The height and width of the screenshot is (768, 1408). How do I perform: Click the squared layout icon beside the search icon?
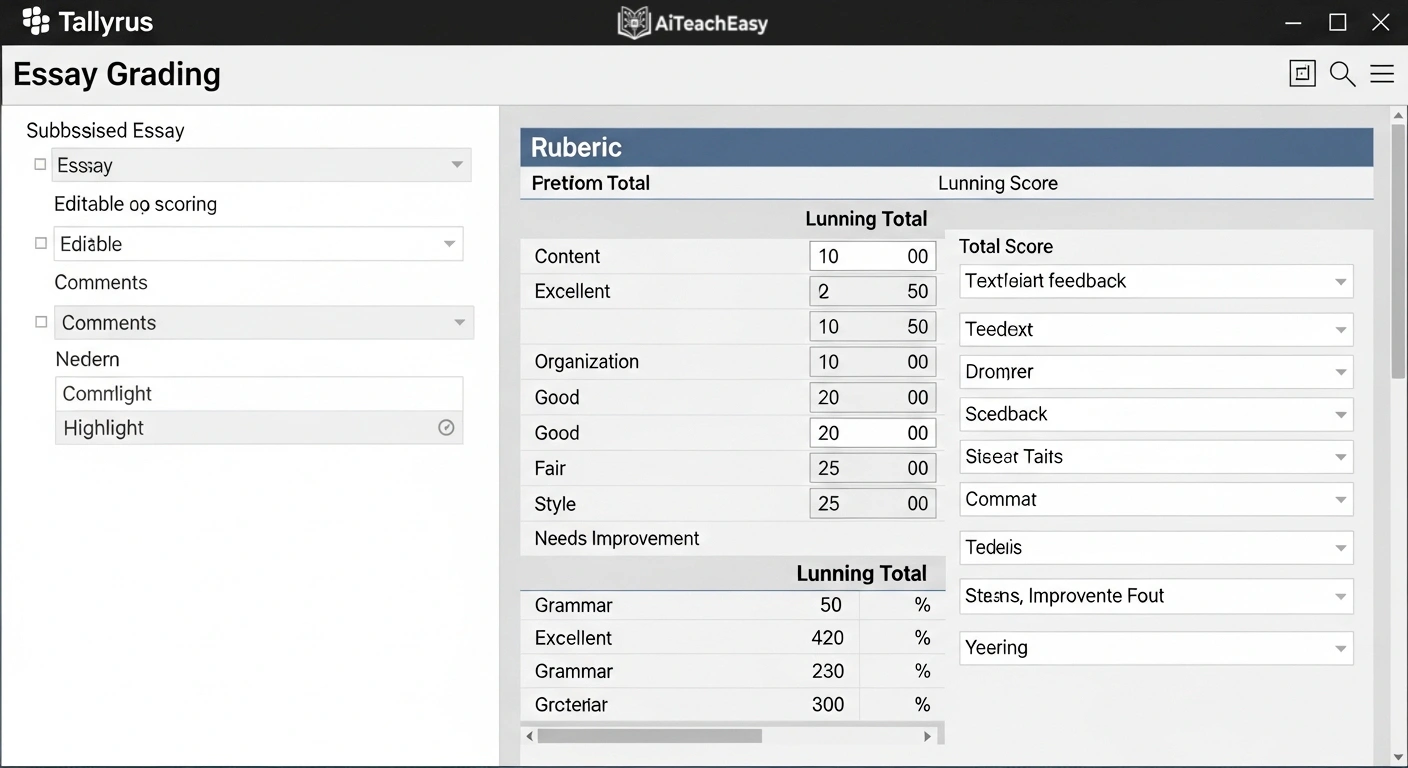(x=1302, y=73)
